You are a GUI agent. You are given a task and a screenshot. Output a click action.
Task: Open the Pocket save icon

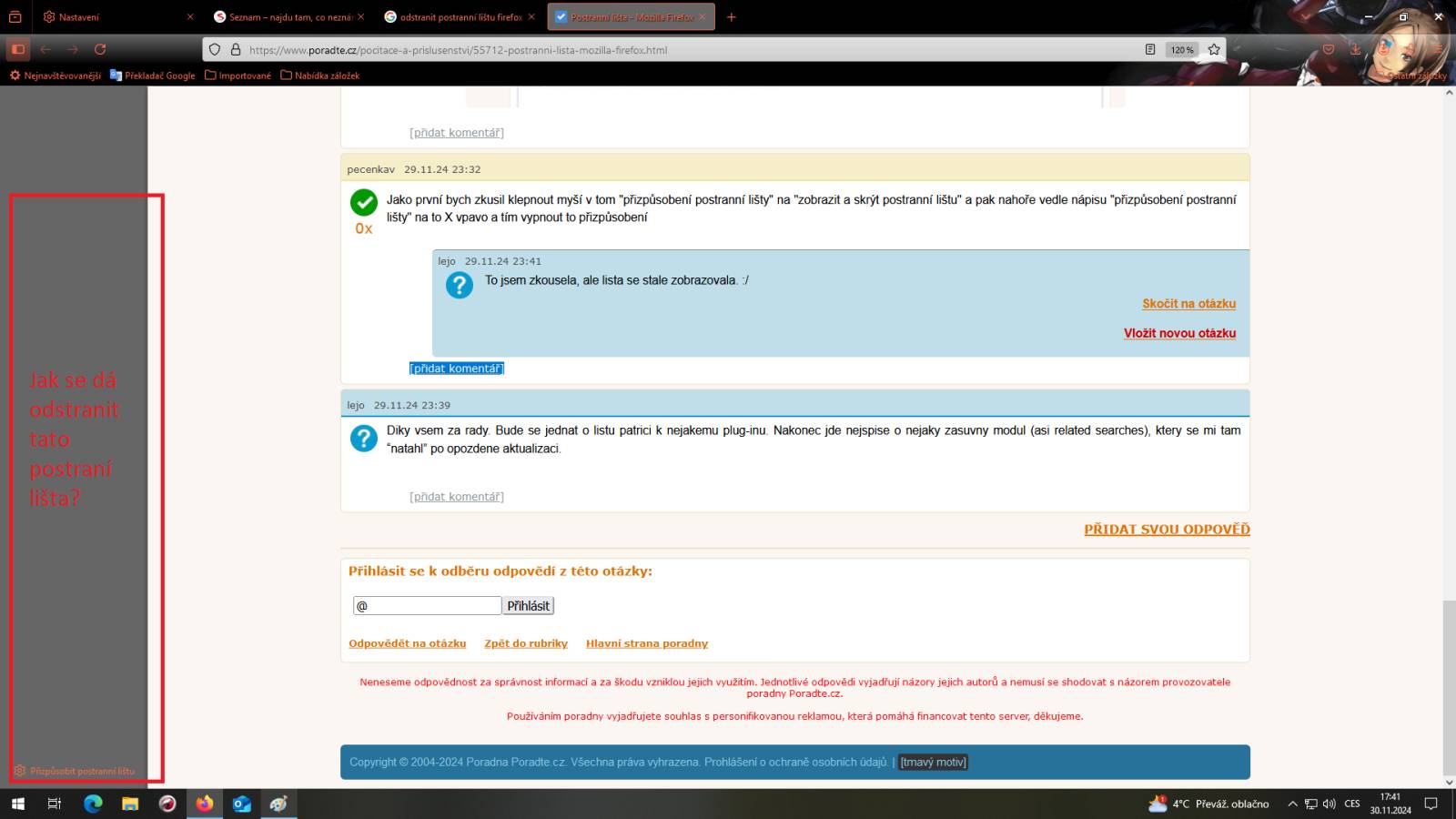[x=1329, y=49]
